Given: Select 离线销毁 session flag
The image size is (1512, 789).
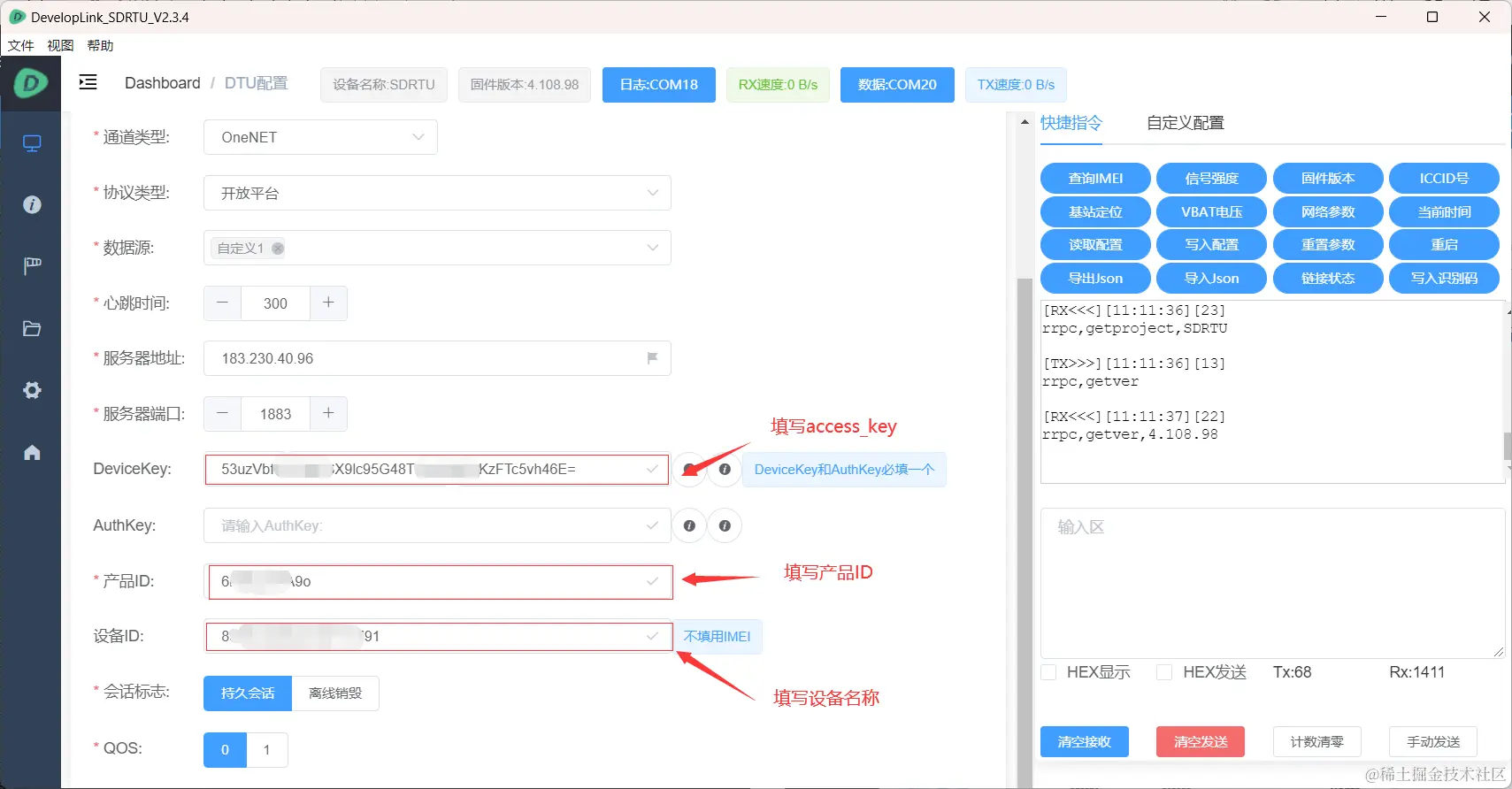Looking at the screenshot, I should 335,693.
